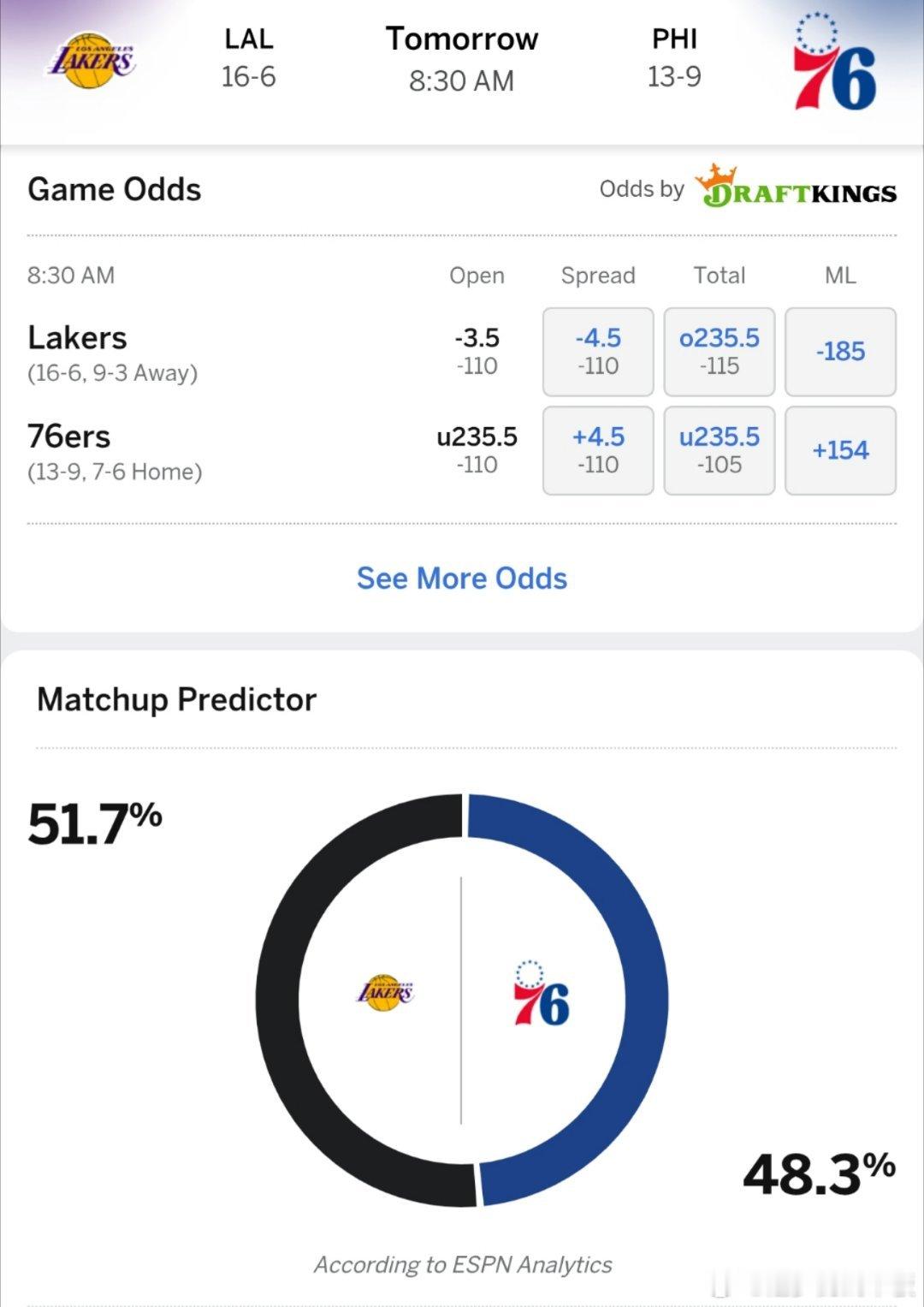Select the 76ers under u235.5 total odds cell
924x1307 pixels.
pyautogui.click(x=720, y=451)
